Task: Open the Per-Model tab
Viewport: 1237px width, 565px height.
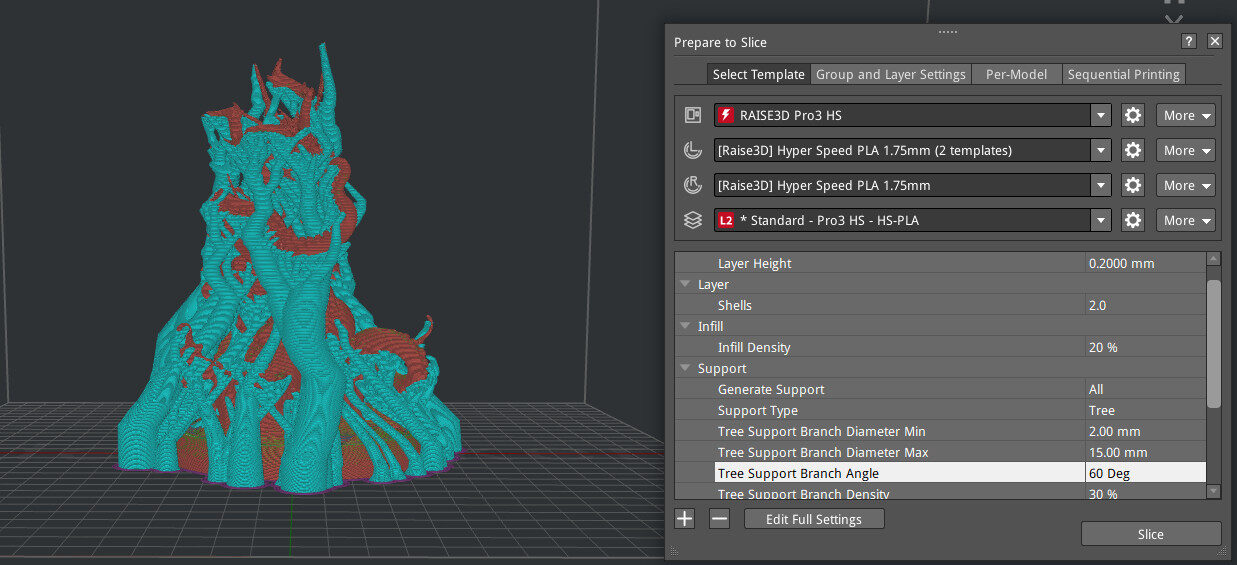Action: pyautogui.click(x=1016, y=74)
